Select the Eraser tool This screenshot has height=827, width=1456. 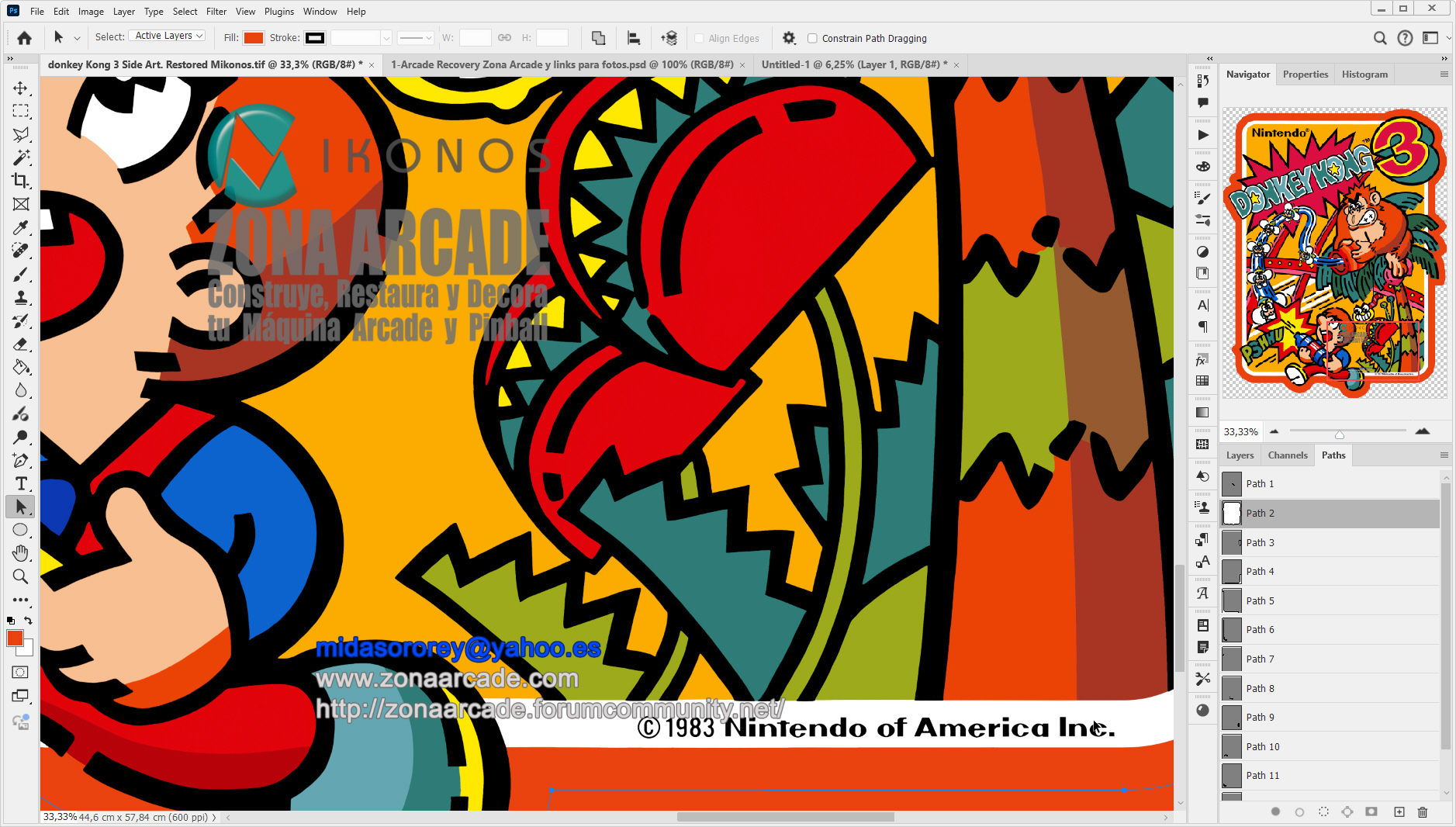21,344
